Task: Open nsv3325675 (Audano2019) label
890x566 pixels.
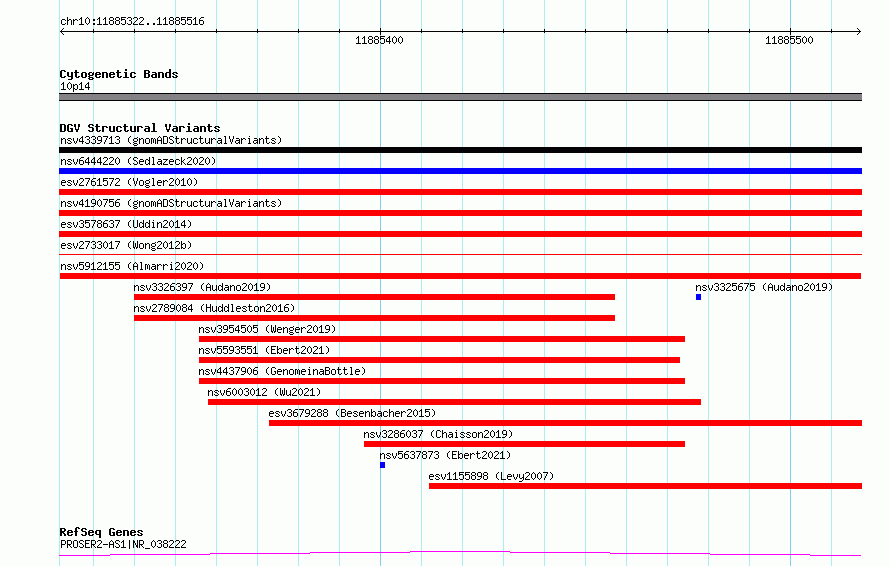Action: click(764, 287)
